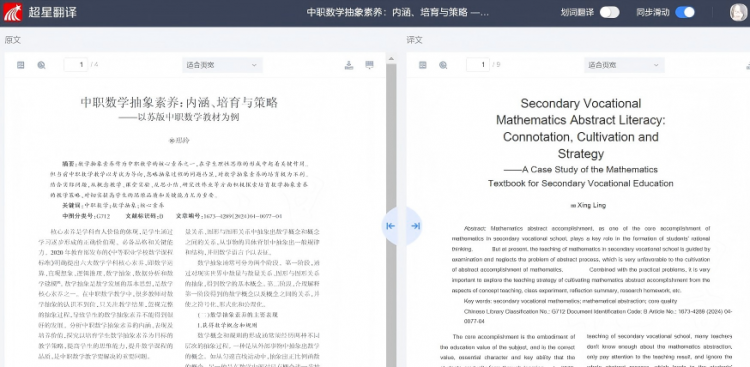
Task: Download the original document
Action: pos(349,65)
